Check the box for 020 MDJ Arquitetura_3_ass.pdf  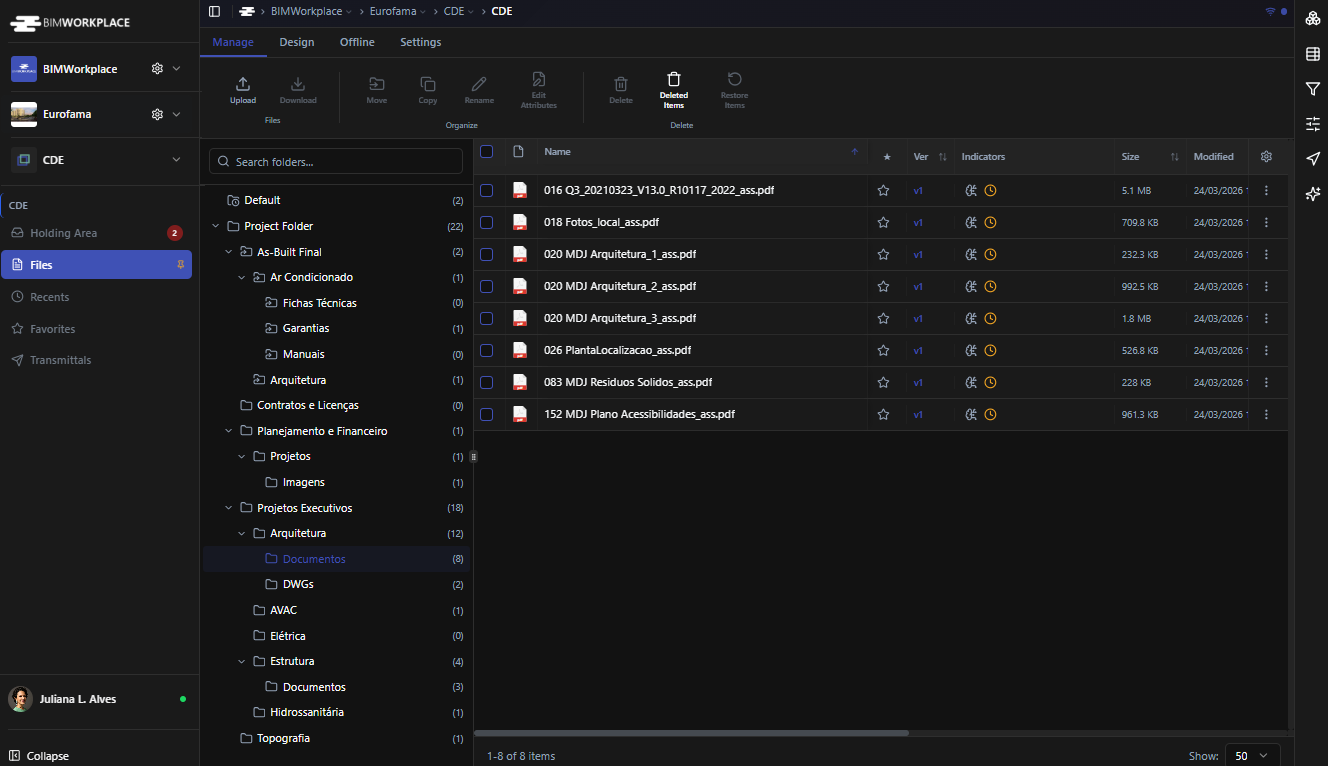tap(486, 318)
